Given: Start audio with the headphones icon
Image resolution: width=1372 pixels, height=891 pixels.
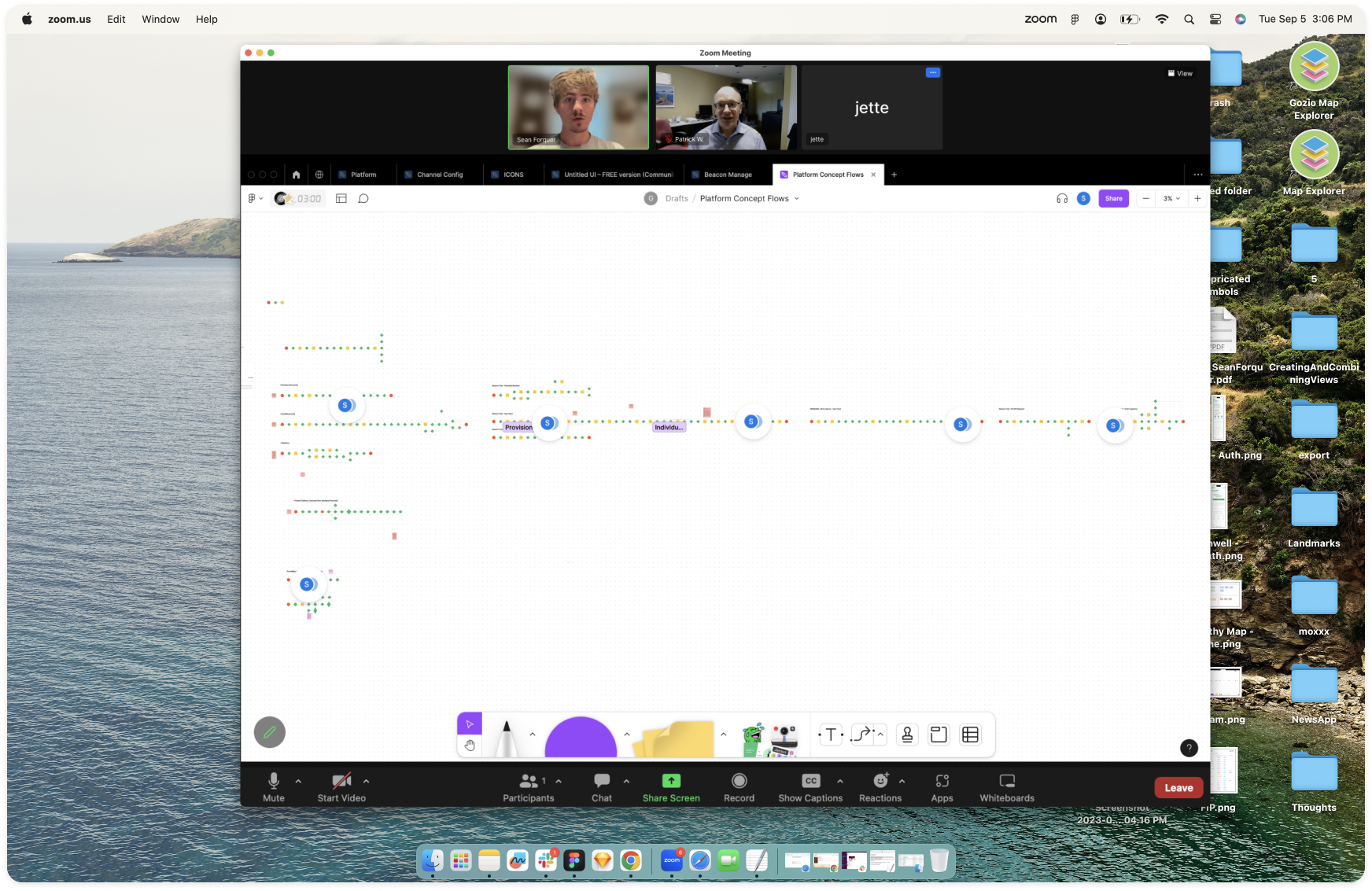Looking at the screenshot, I should click(x=1062, y=198).
